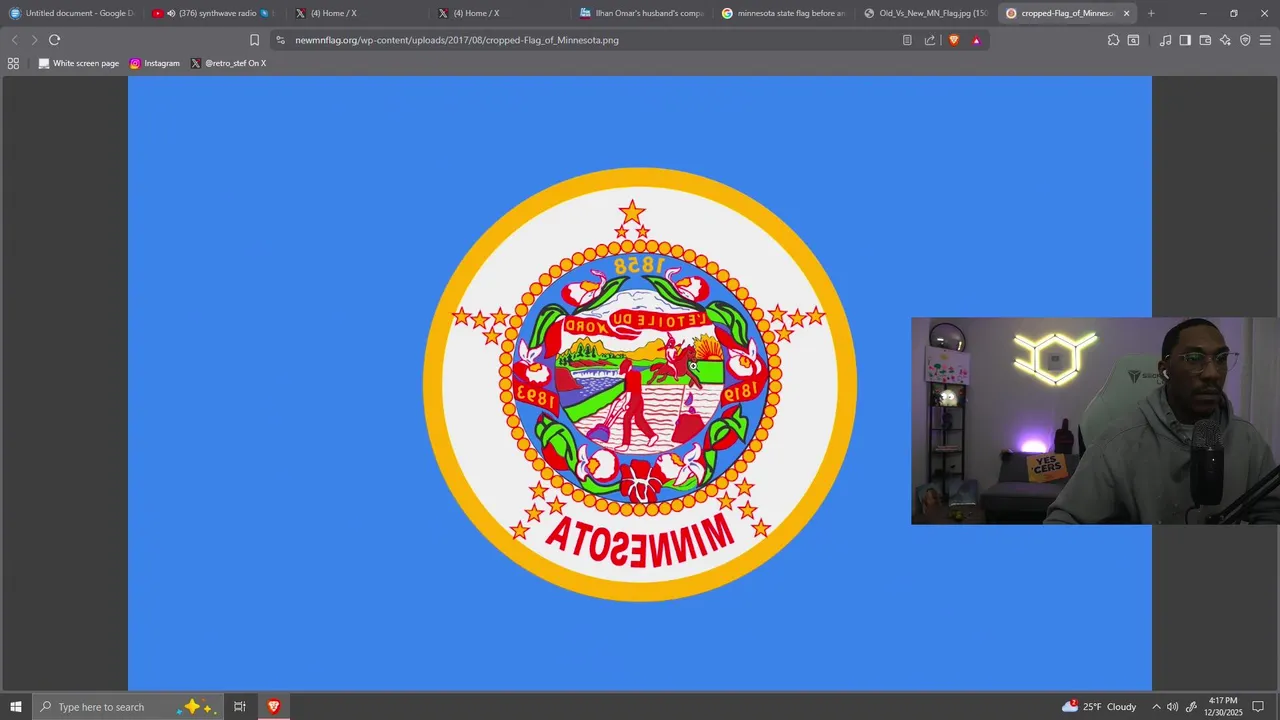Reload the current page

(54, 40)
